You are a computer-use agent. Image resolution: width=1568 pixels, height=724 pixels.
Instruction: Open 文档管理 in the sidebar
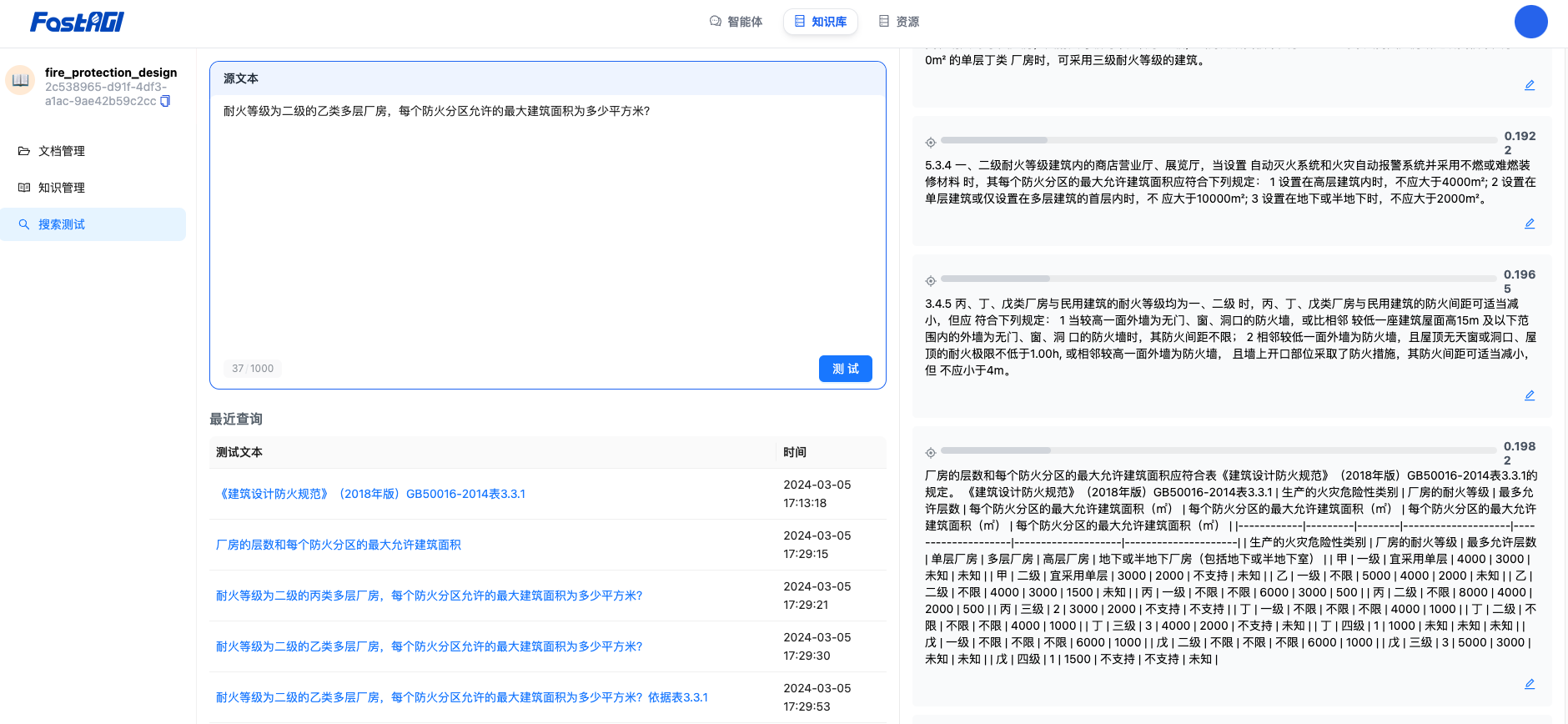93,151
